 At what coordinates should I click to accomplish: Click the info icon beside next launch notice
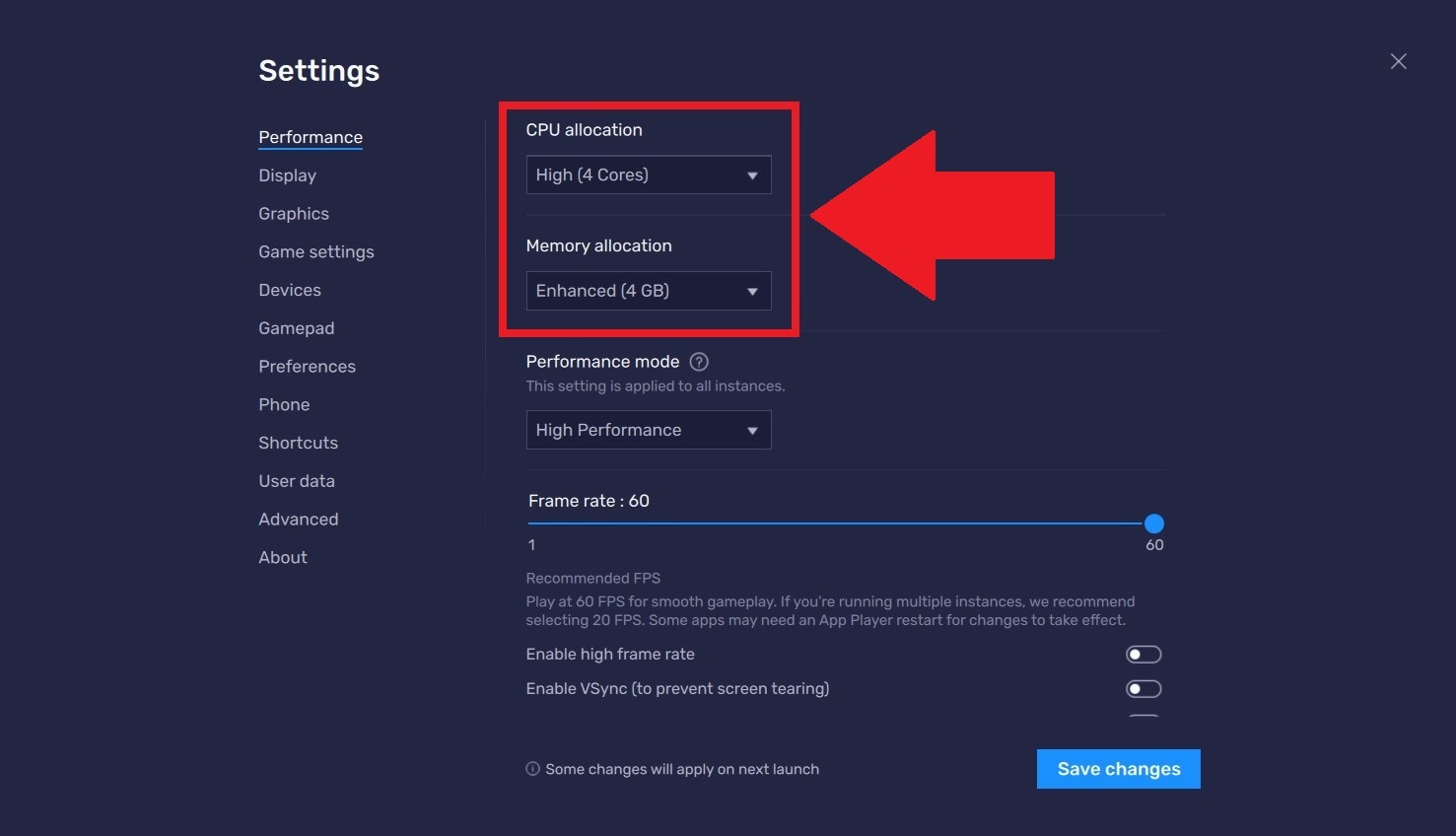click(x=532, y=769)
